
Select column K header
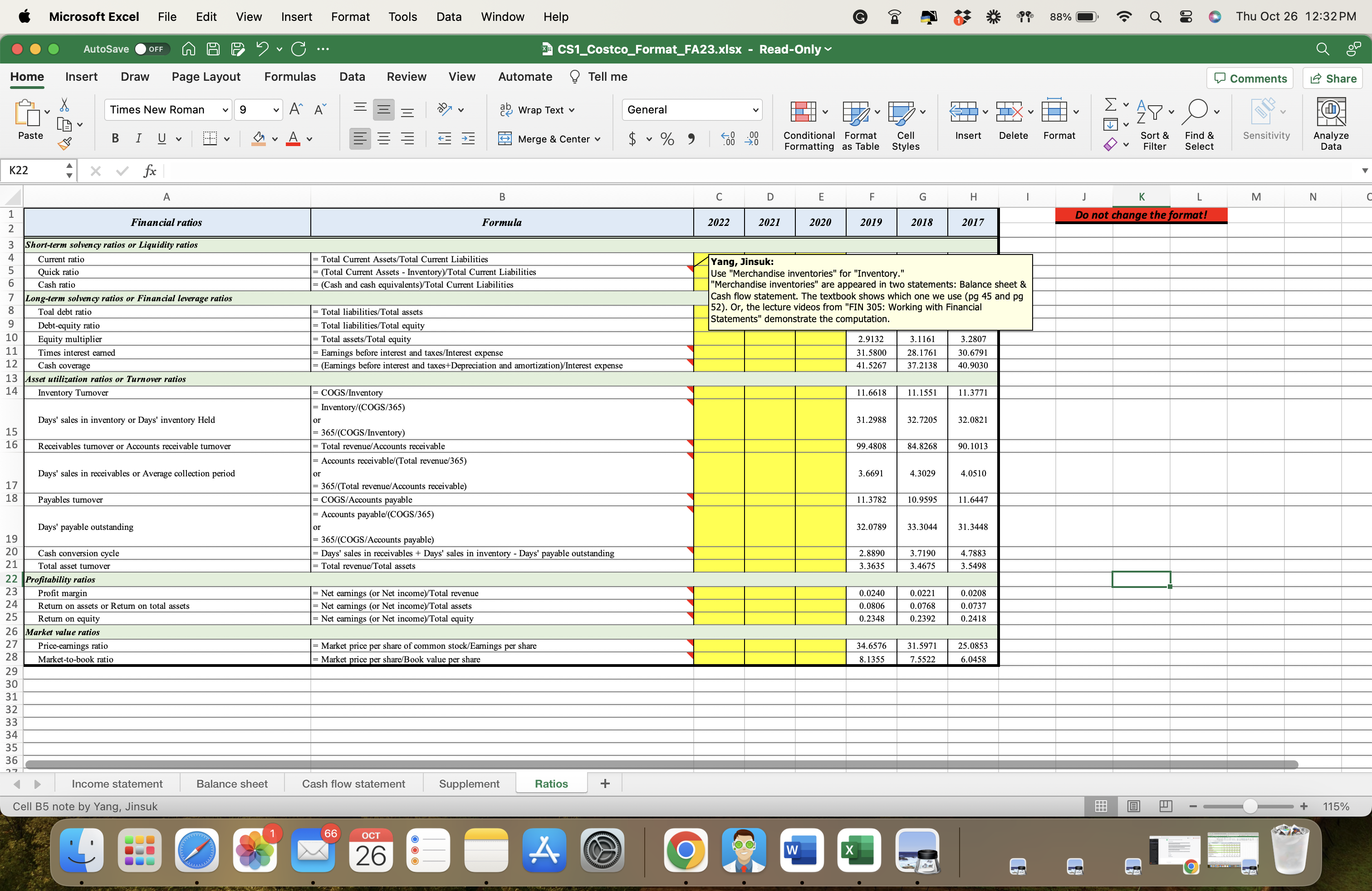1141,196
